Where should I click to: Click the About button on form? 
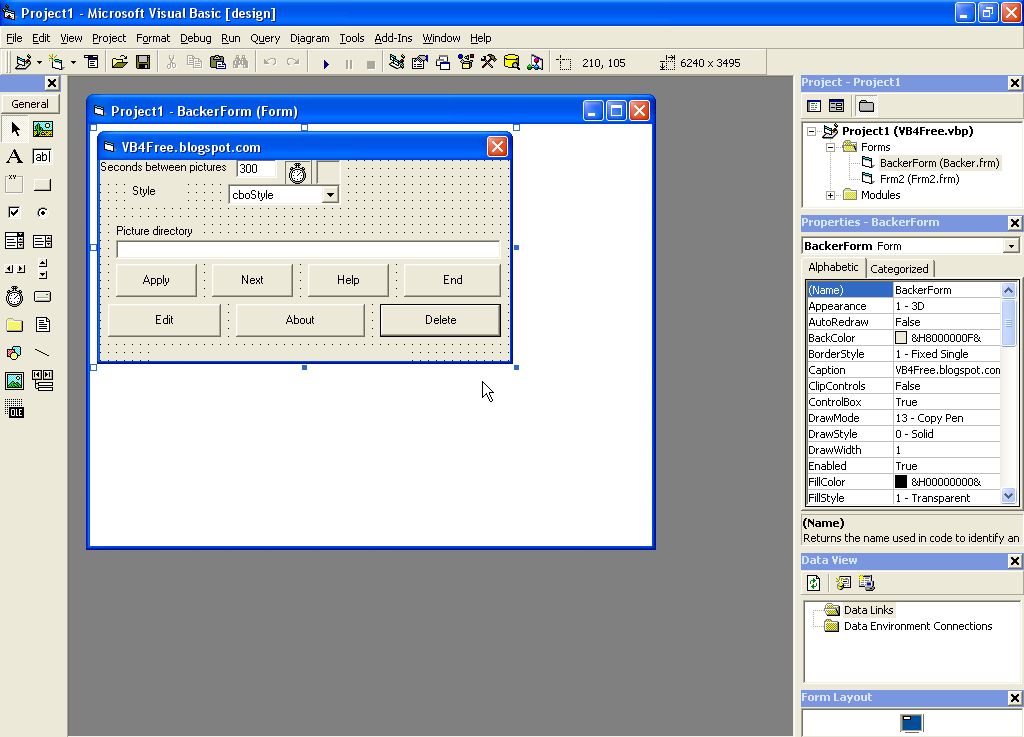(300, 320)
